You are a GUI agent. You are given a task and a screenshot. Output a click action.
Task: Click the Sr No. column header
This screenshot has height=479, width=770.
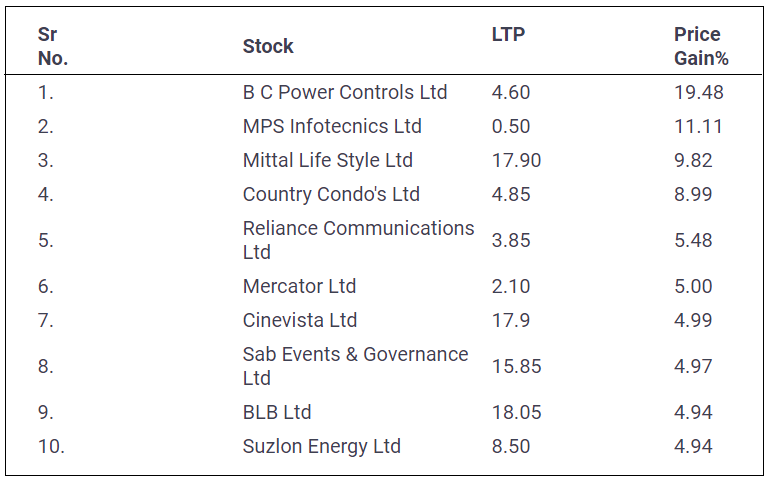coord(53,46)
